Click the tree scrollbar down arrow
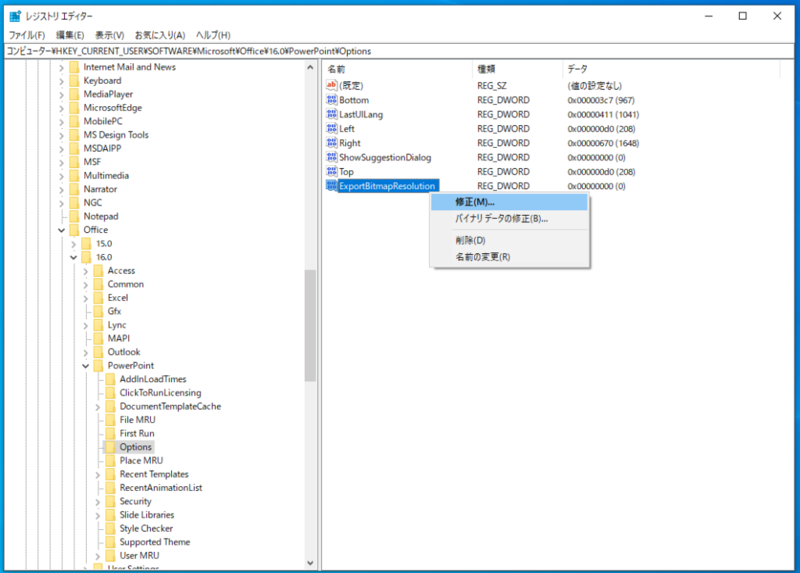 coord(310,563)
